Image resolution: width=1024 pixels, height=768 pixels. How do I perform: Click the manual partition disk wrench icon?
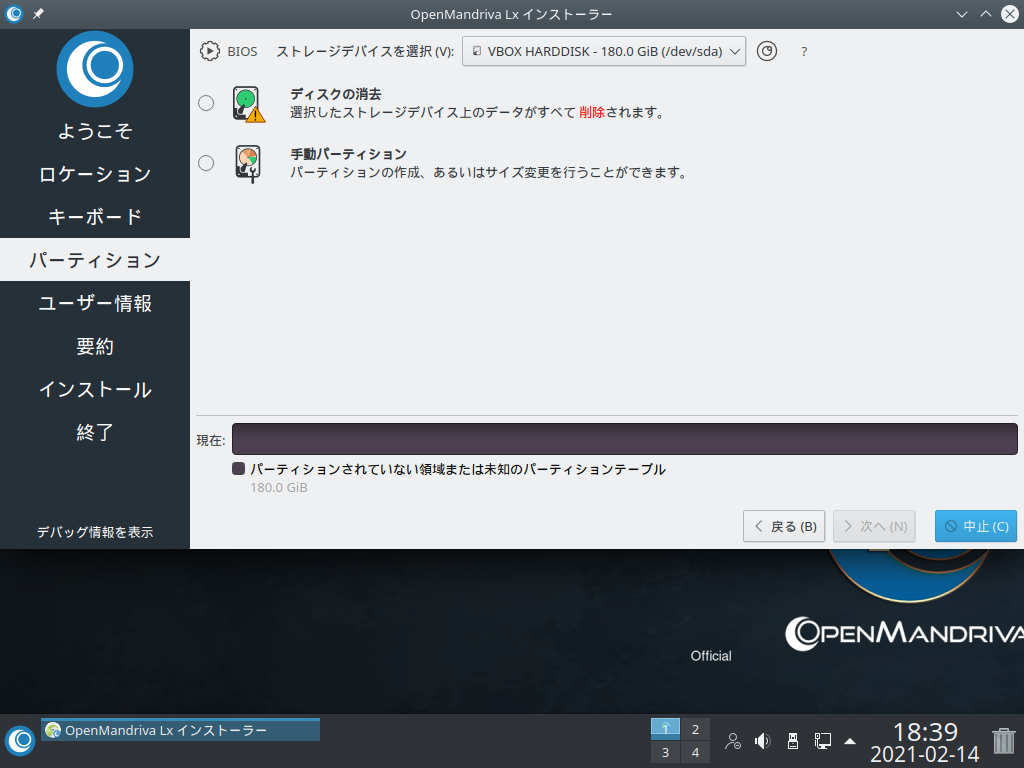coord(248,163)
